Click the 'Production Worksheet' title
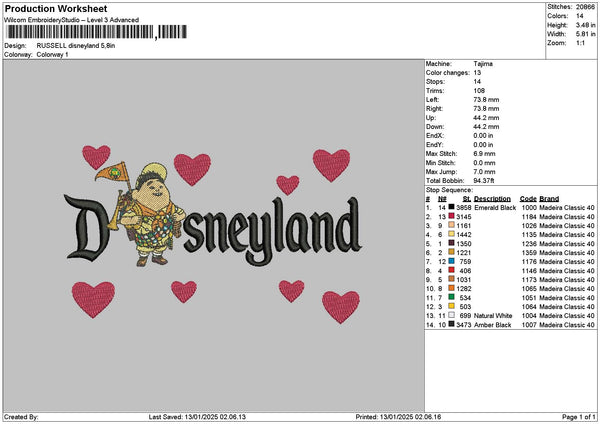600x424 pixels. tap(56, 8)
